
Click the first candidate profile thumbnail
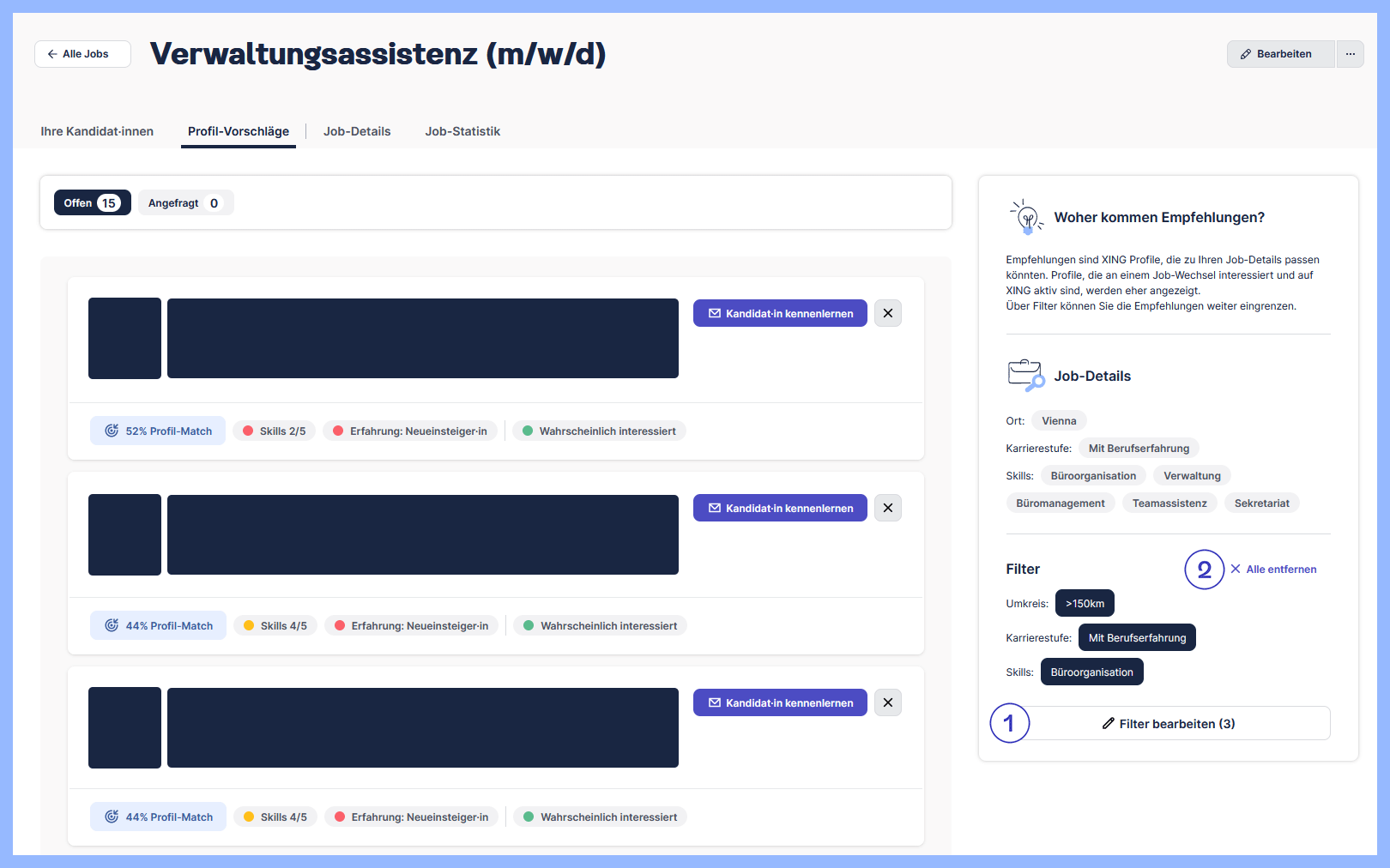(x=124, y=338)
